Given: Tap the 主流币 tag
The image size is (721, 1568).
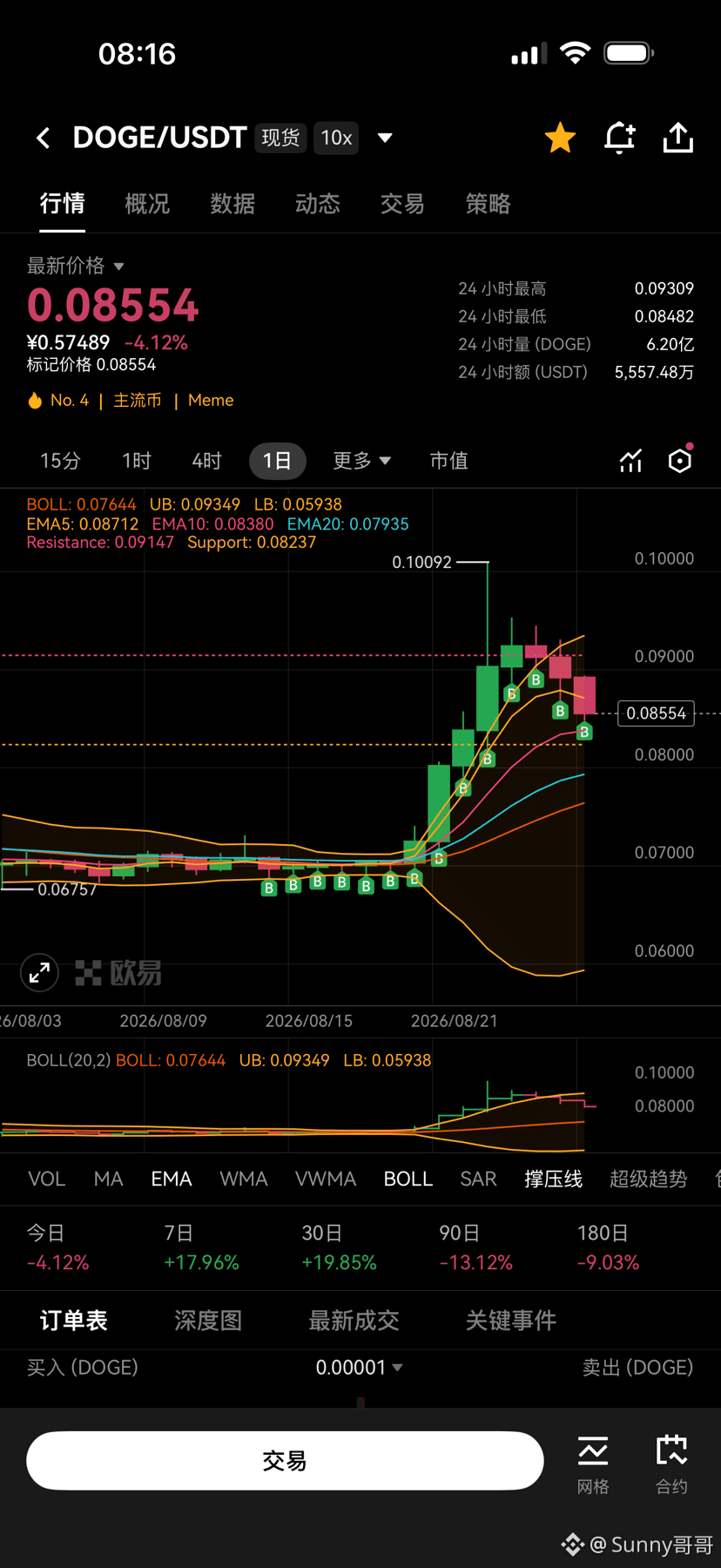Looking at the screenshot, I should pyautogui.click(x=138, y=401).
